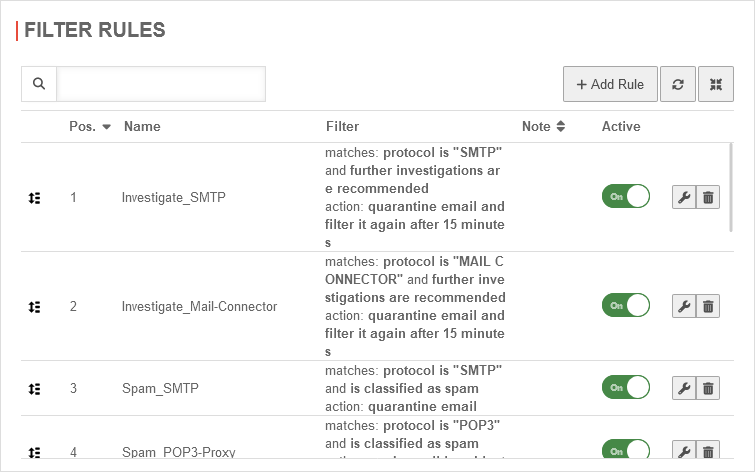755x472 pixels.
Task: Delete the Investigate_Mail-Connector rule via trash icon
Action: (x=708, y=306)
